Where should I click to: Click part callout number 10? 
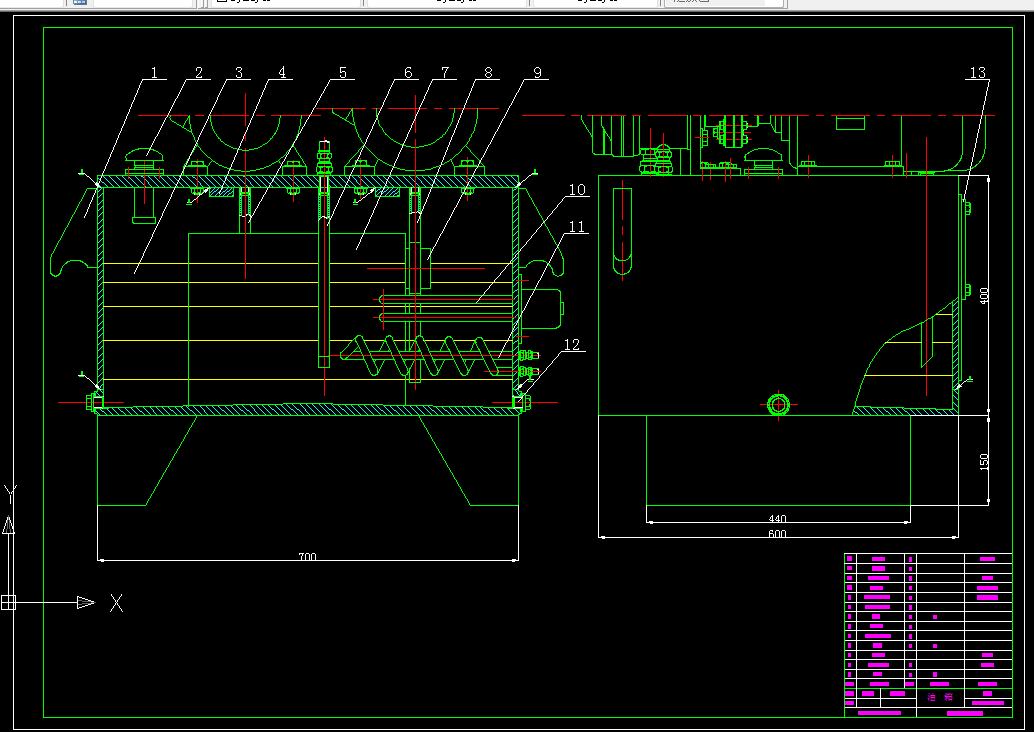(577, 190)
